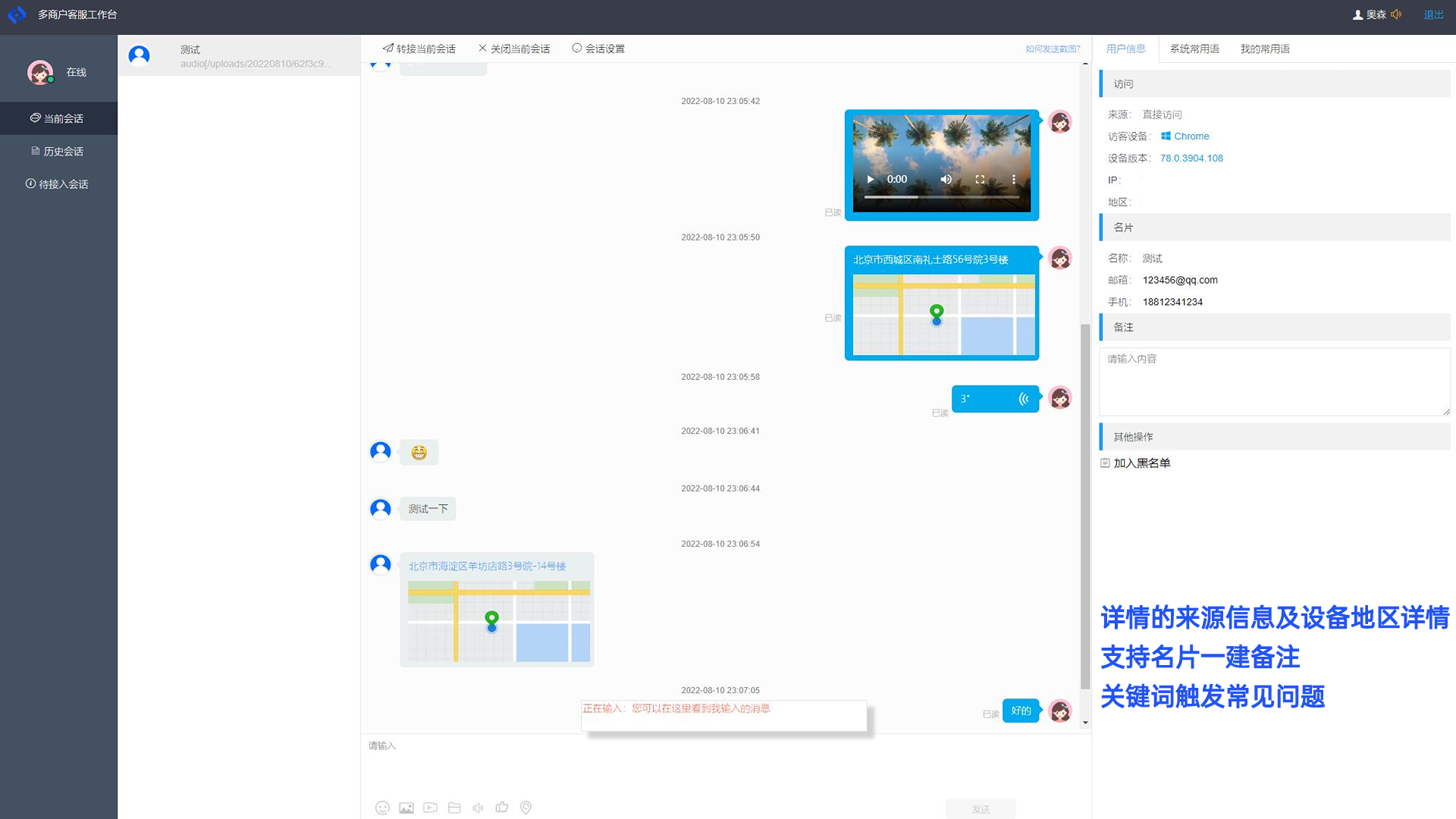Screen dimensions: 1456x819
Task: Click the visitor avatar beside 测试一下 message
Action: [x=381, y=508]
